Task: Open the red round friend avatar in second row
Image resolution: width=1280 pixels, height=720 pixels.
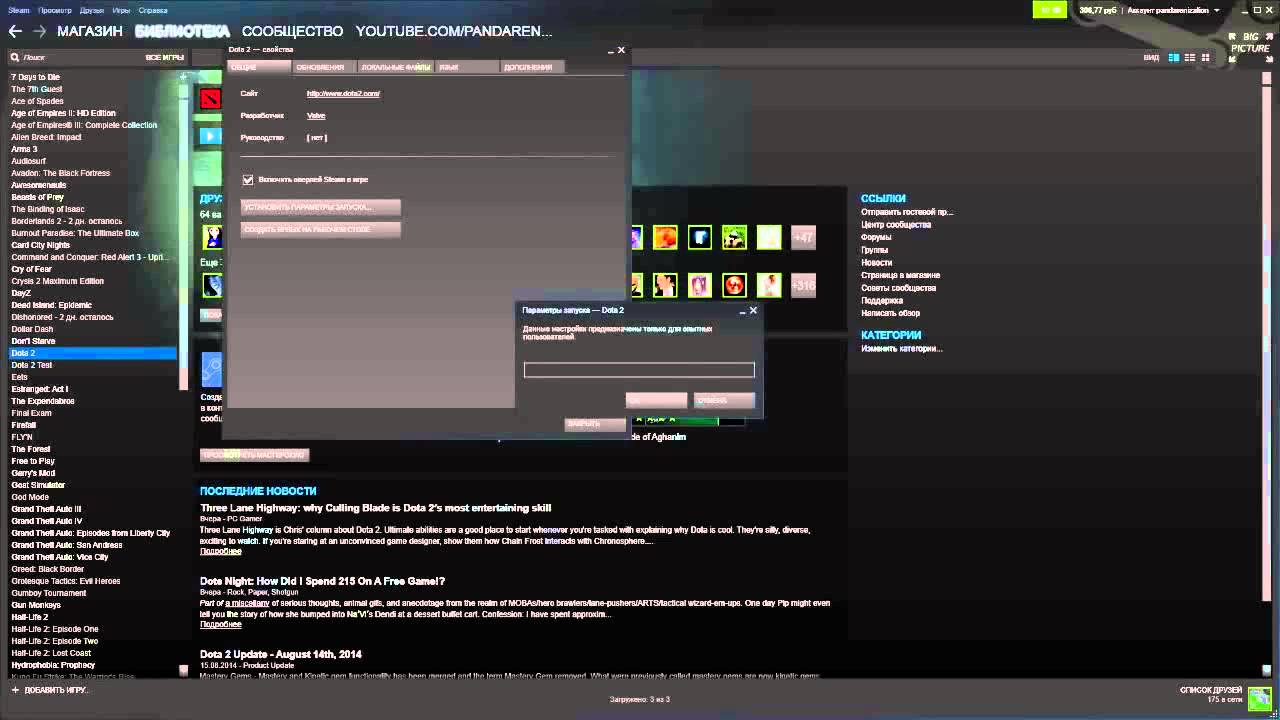Action: [734, 285]
